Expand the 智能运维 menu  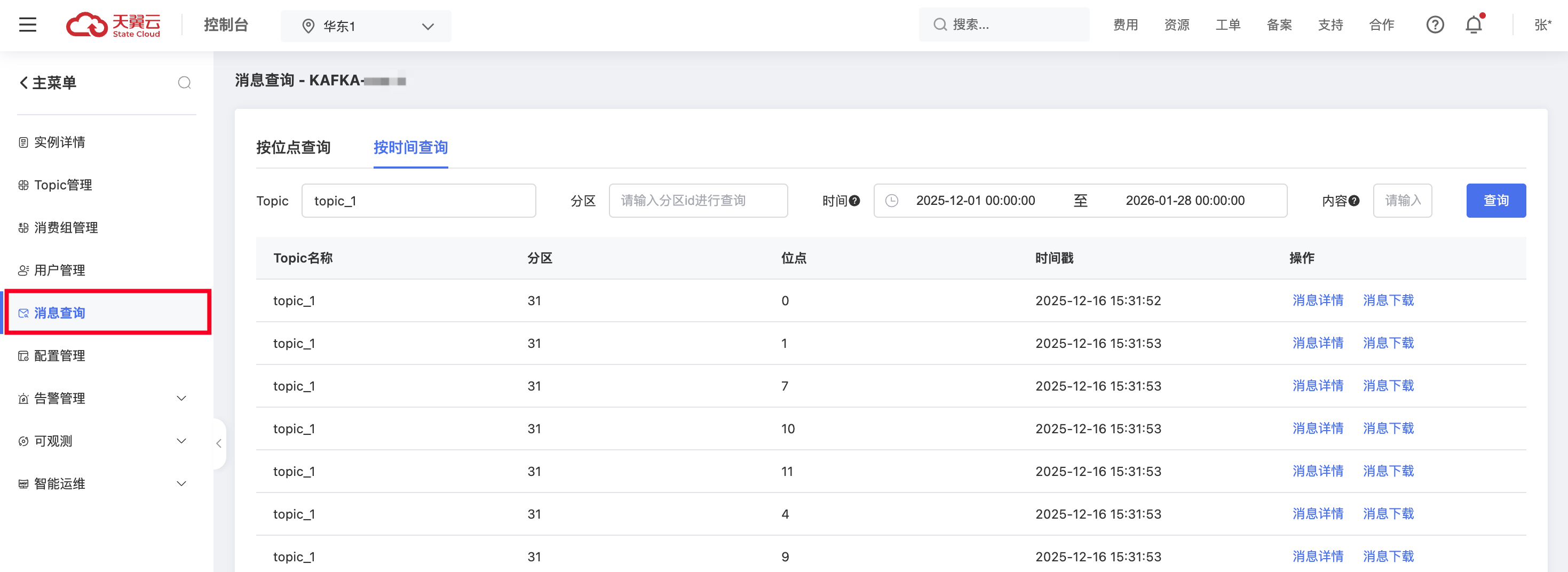(181, 484)
